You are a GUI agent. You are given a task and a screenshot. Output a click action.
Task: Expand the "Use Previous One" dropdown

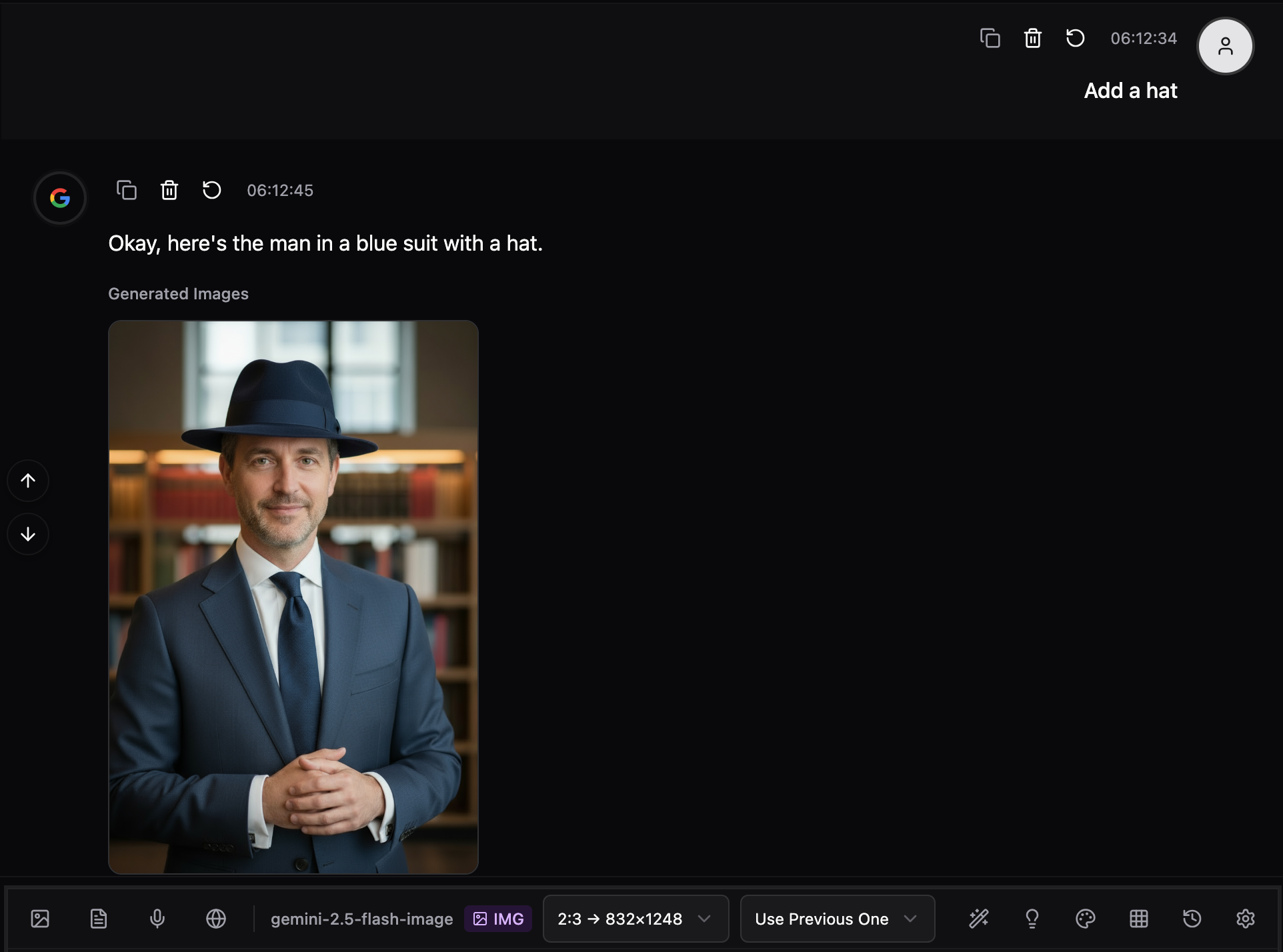pos(837,919)
